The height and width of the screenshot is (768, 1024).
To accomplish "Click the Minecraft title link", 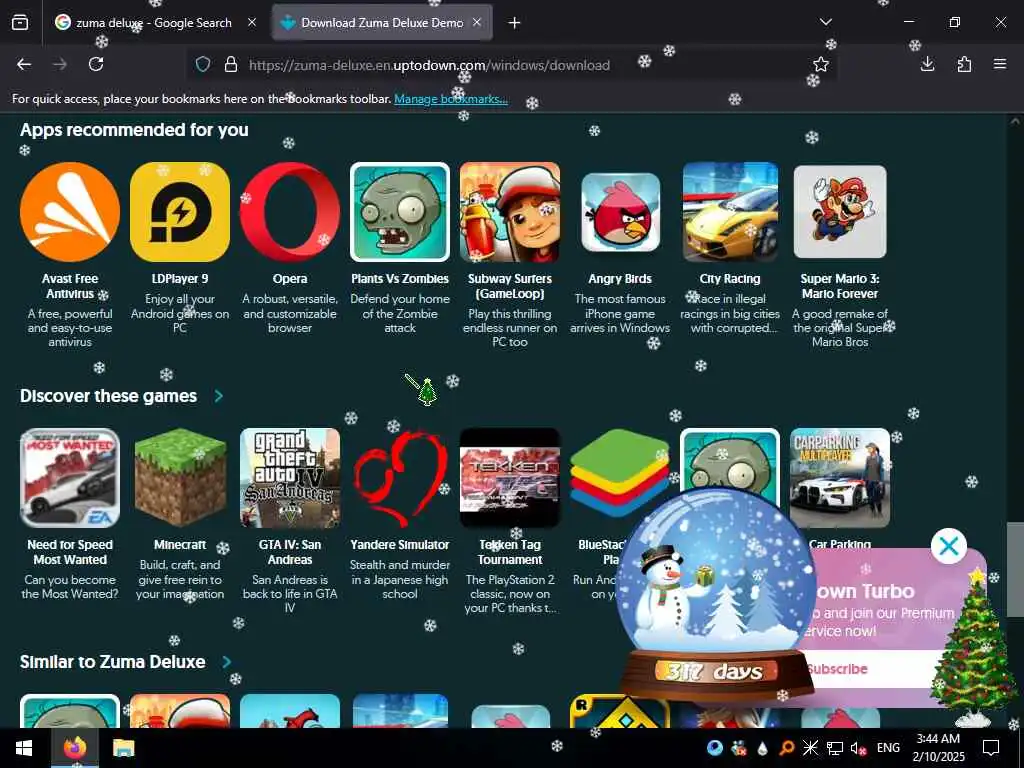I will point(180,545).
